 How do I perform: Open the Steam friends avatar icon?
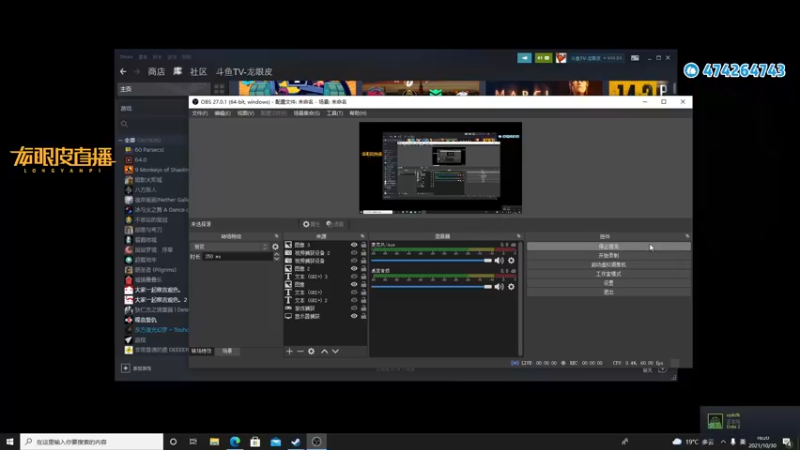point(561,58)
